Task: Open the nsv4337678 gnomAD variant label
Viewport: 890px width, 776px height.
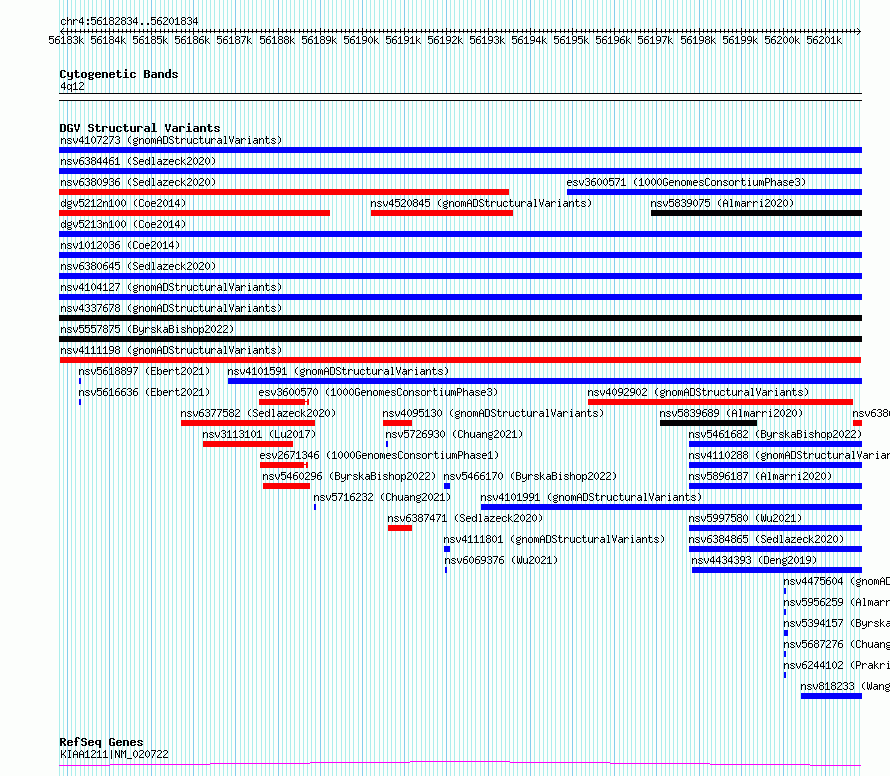Action: (x=171, y=308)
